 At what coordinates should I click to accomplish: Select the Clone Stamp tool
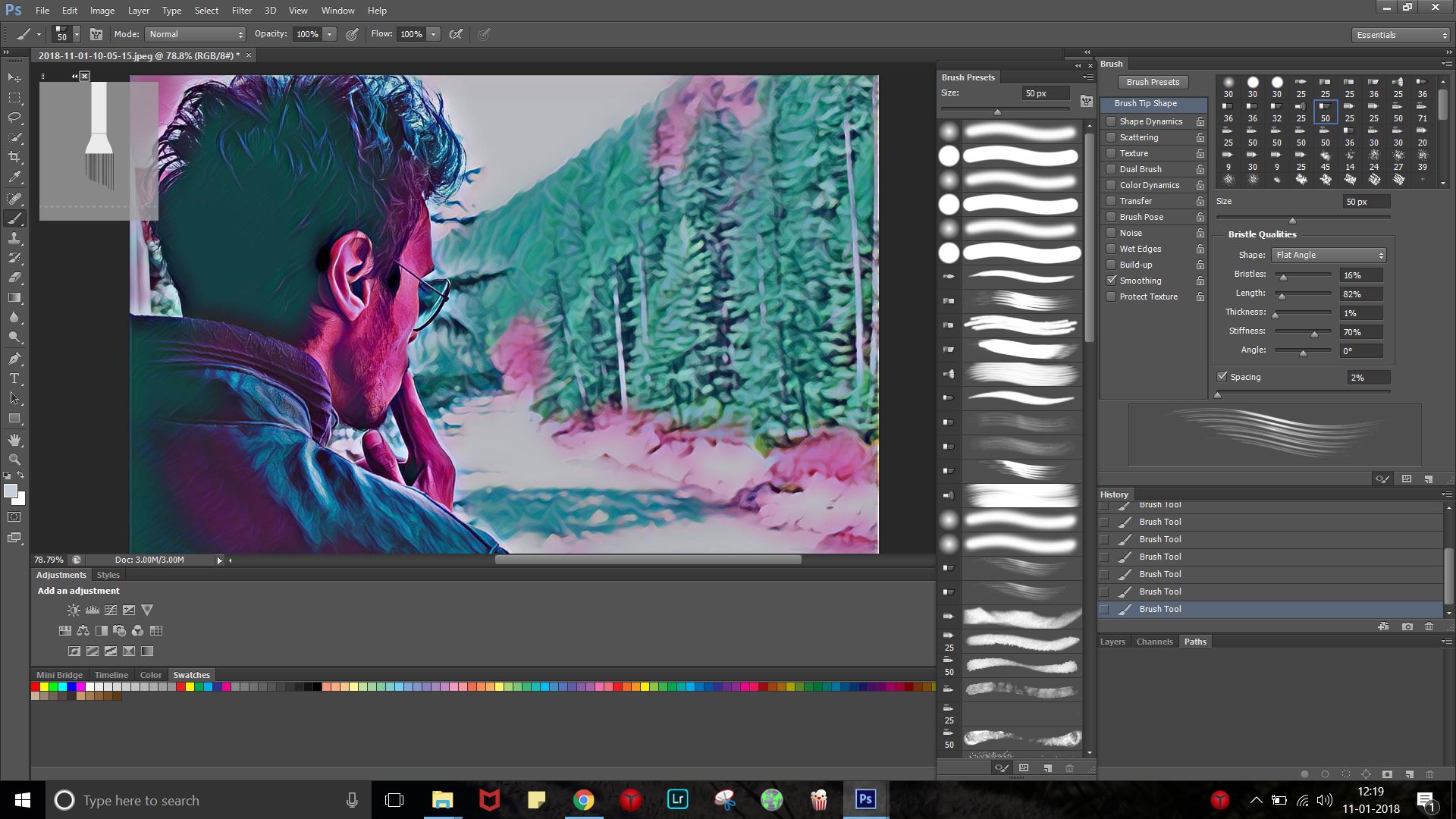pyautogui.click(x=14, y=238)
